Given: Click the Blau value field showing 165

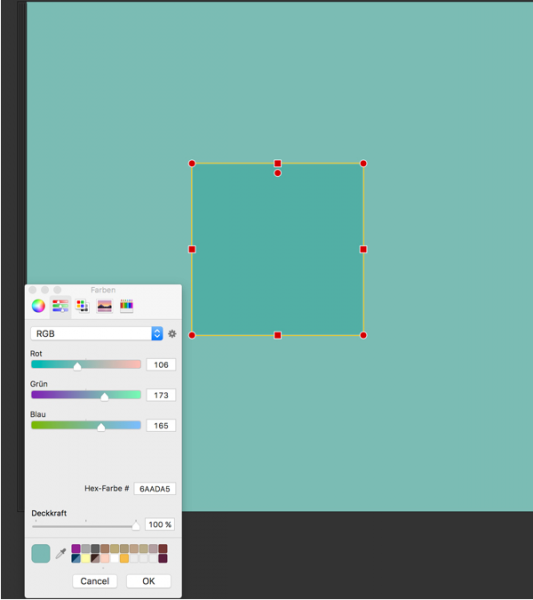Looking at the screenshot, I should pyautogui.click(x=161, y=426).
